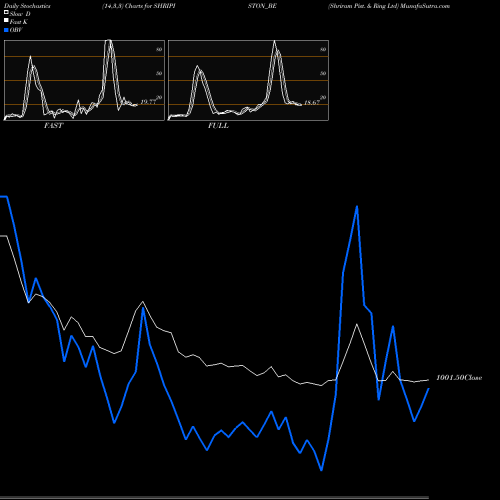Click the FAST stochastic chart thumbnail
500x500 pixels.
[x=84, y=80]
